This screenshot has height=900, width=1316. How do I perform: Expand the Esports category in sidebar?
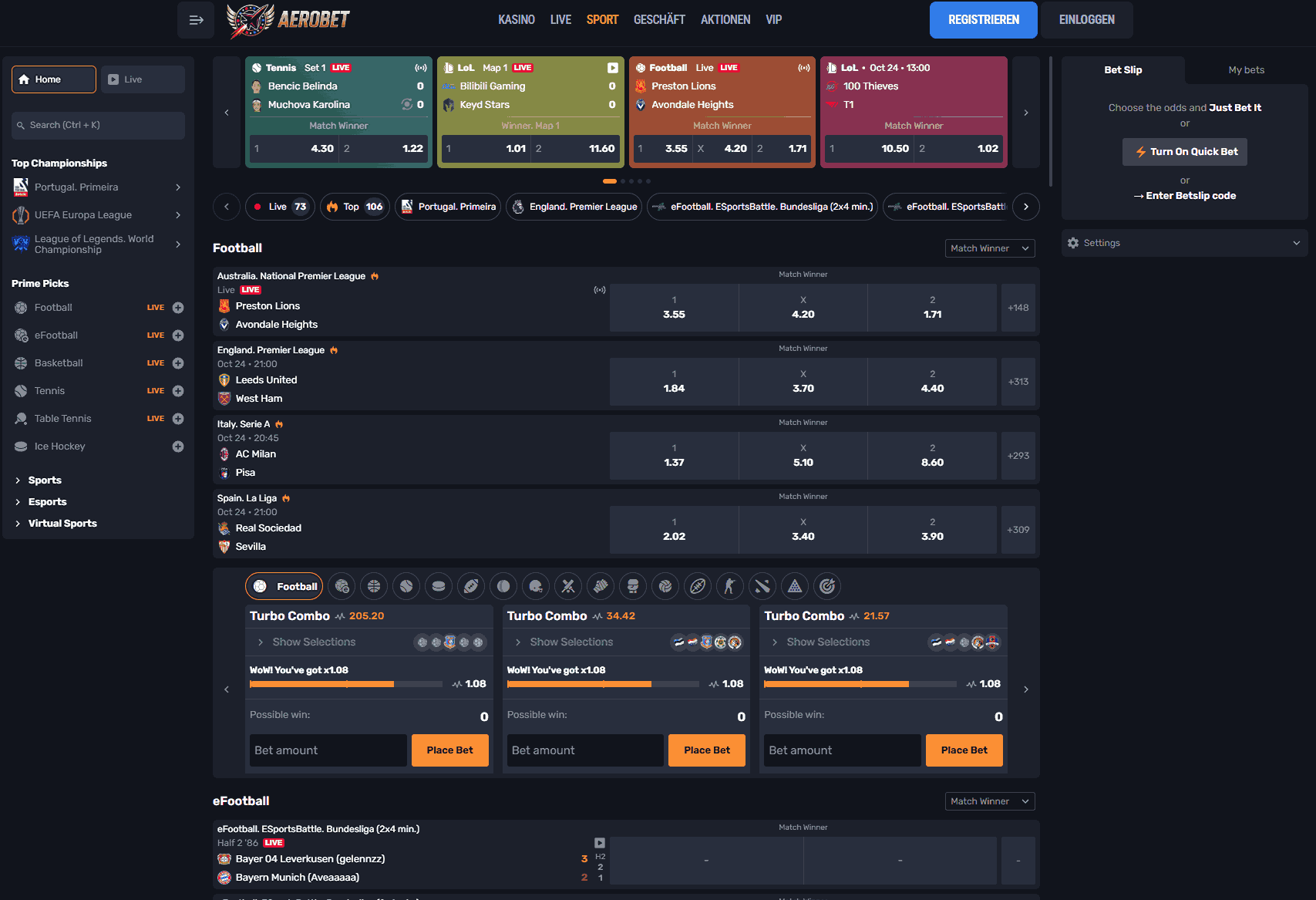pyautogui.click(x=48, y=502)
